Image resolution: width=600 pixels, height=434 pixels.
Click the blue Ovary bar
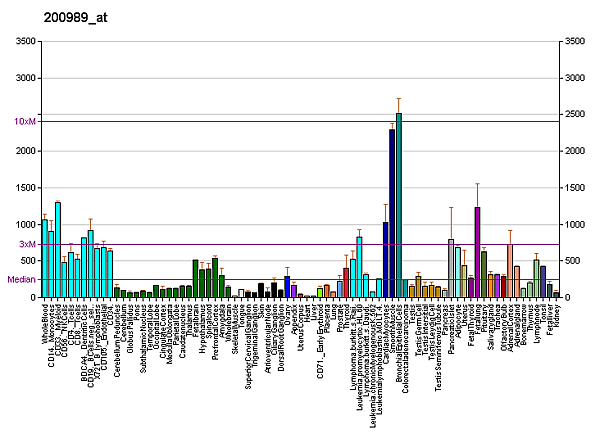(x=287, y=287)
